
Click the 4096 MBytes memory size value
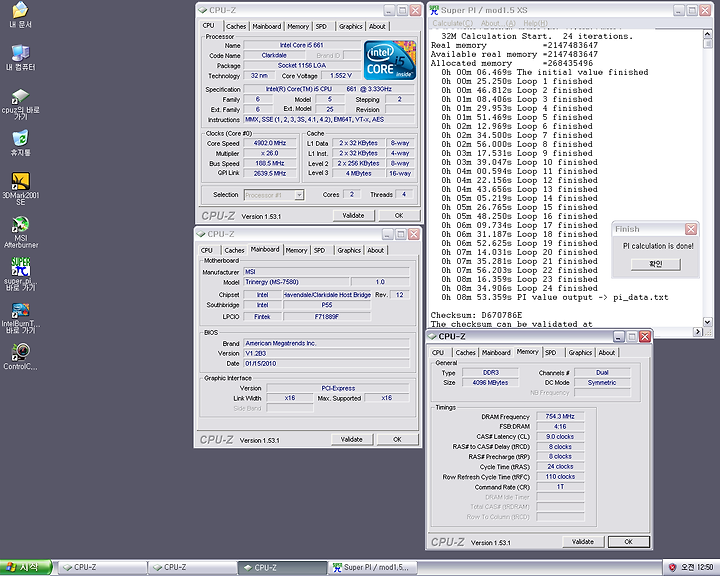pyautogui.click(x=490, y=382)
